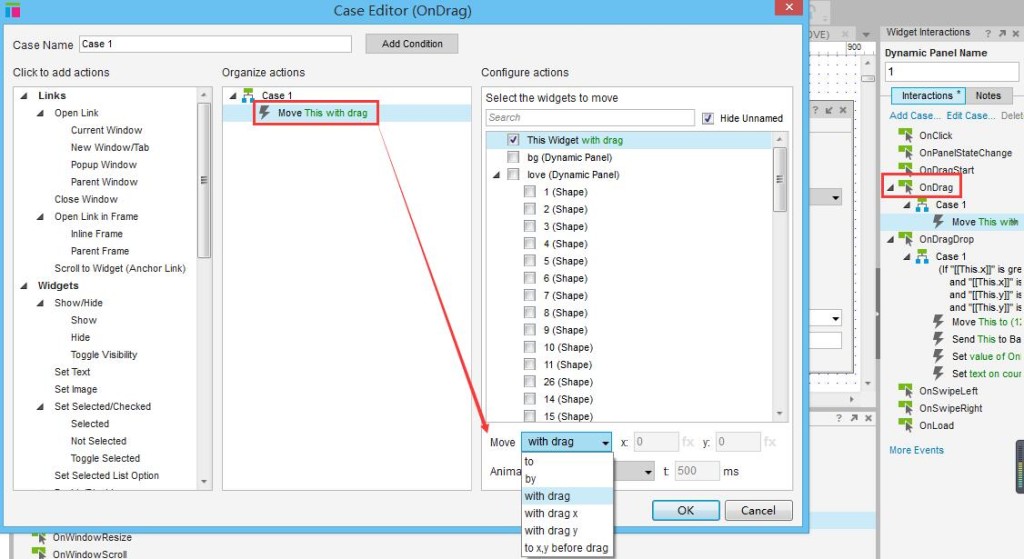Click lightning icon for Send This to Back
The height and width of the screenshot is (559, 1024).
coord(938,339)
